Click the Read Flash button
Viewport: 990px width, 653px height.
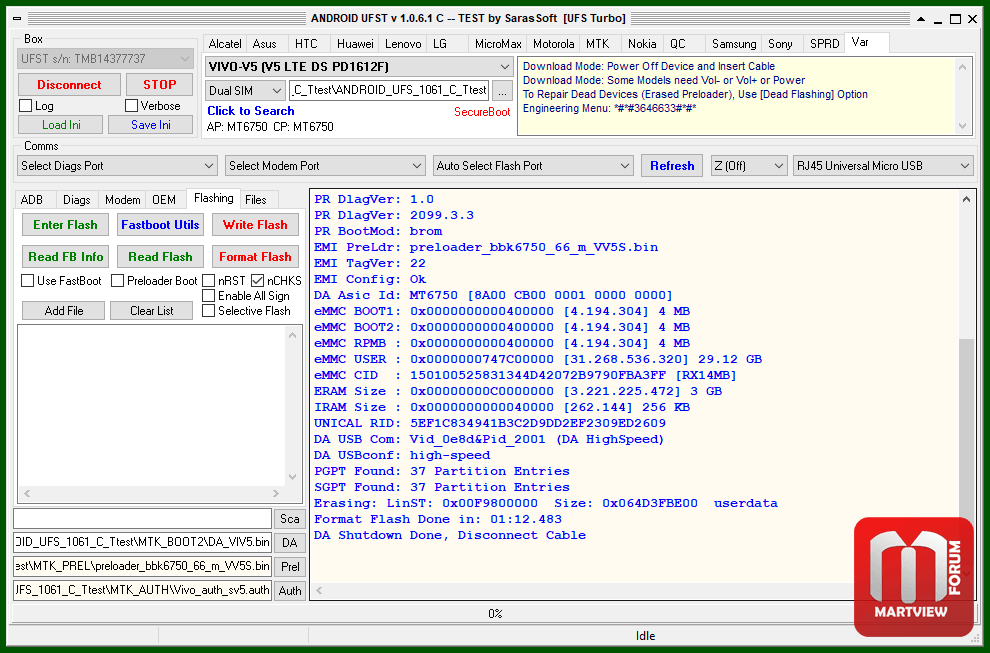click(x=160, y=257)
